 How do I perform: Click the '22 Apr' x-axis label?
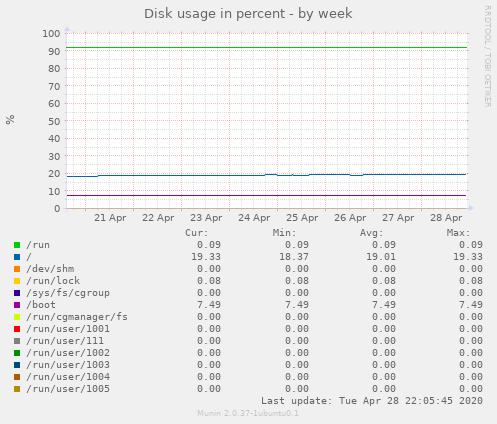[x=158, y=218]
